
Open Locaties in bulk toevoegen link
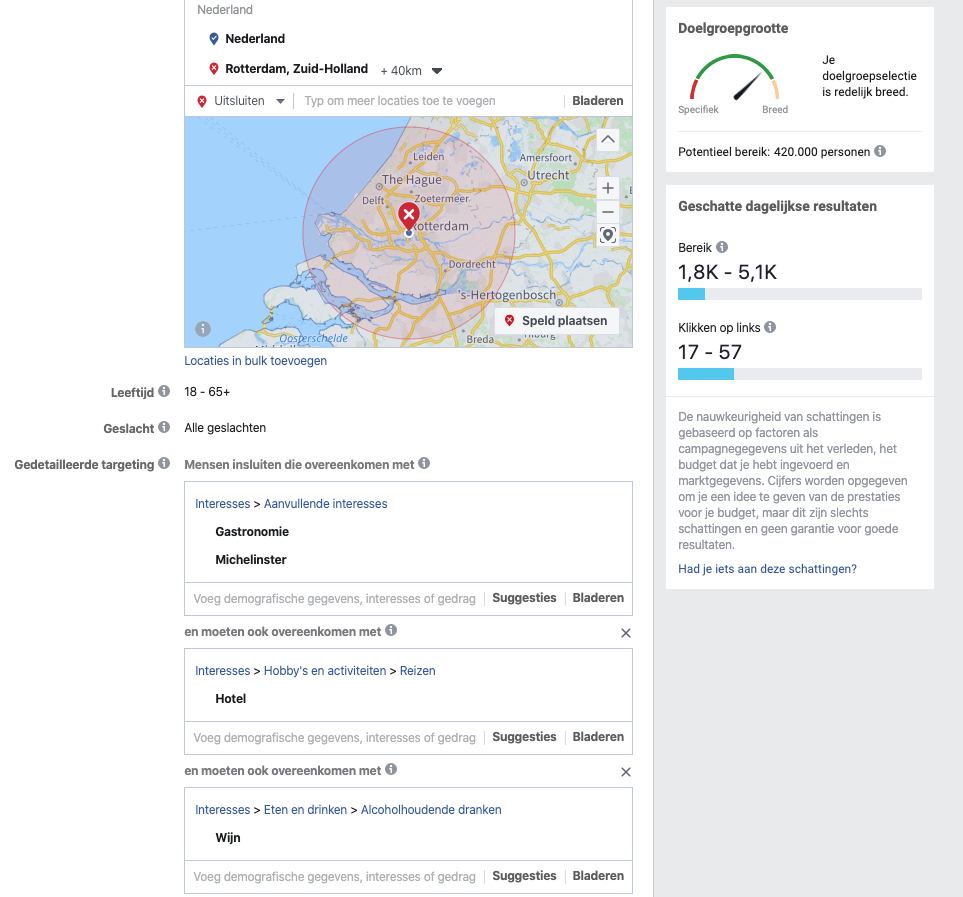point(255,361)
